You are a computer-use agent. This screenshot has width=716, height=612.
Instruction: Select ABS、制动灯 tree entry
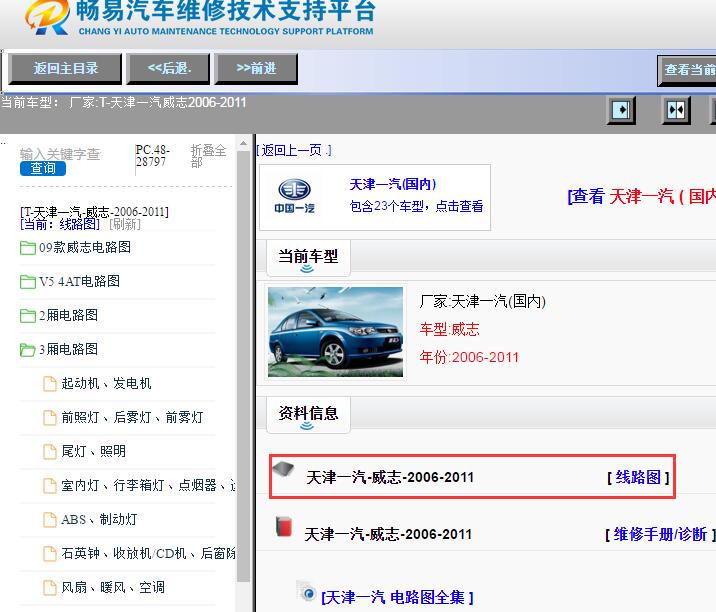[x=99, y=520]
